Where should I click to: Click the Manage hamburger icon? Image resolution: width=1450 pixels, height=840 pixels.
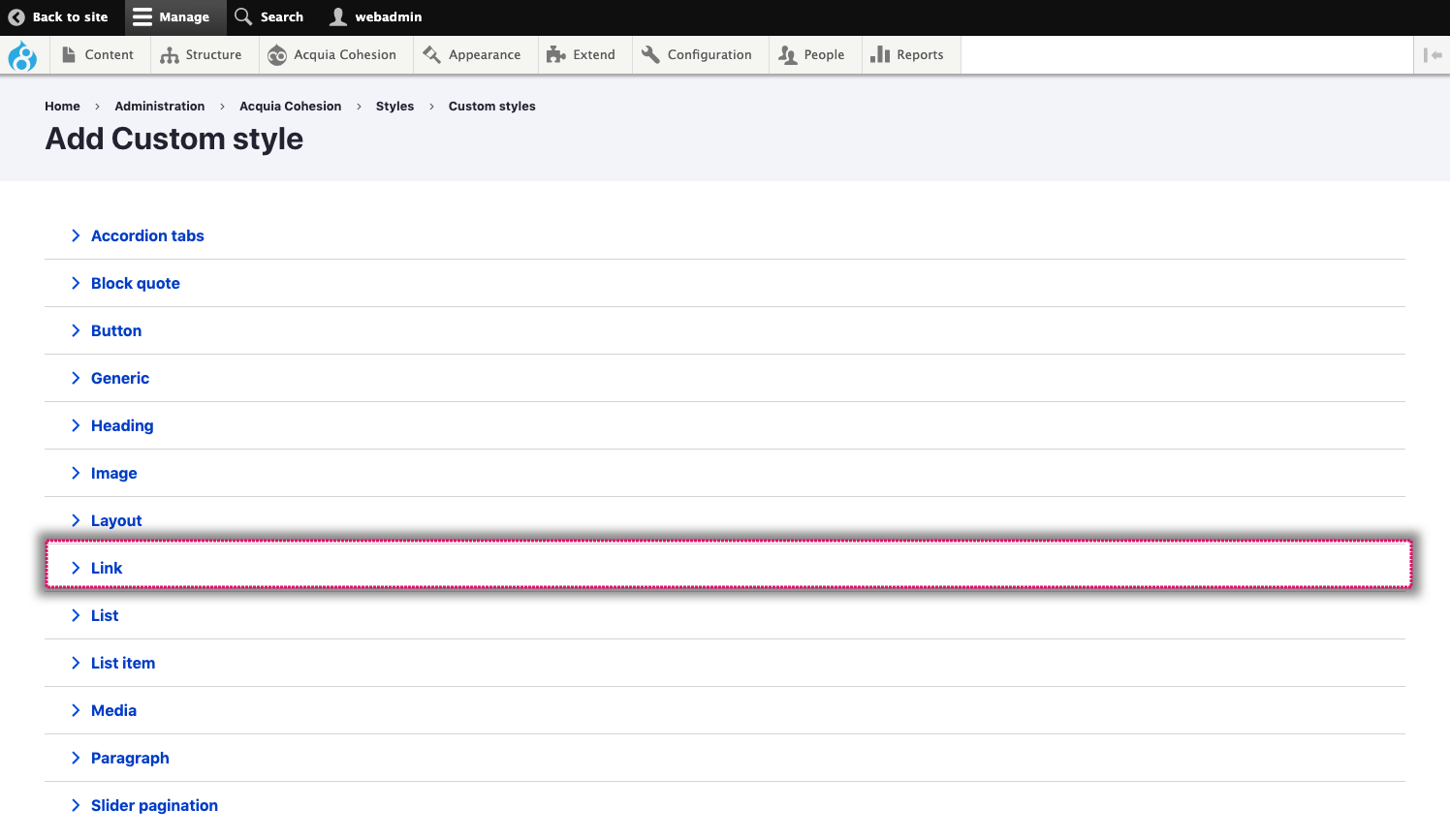point(142,16)
